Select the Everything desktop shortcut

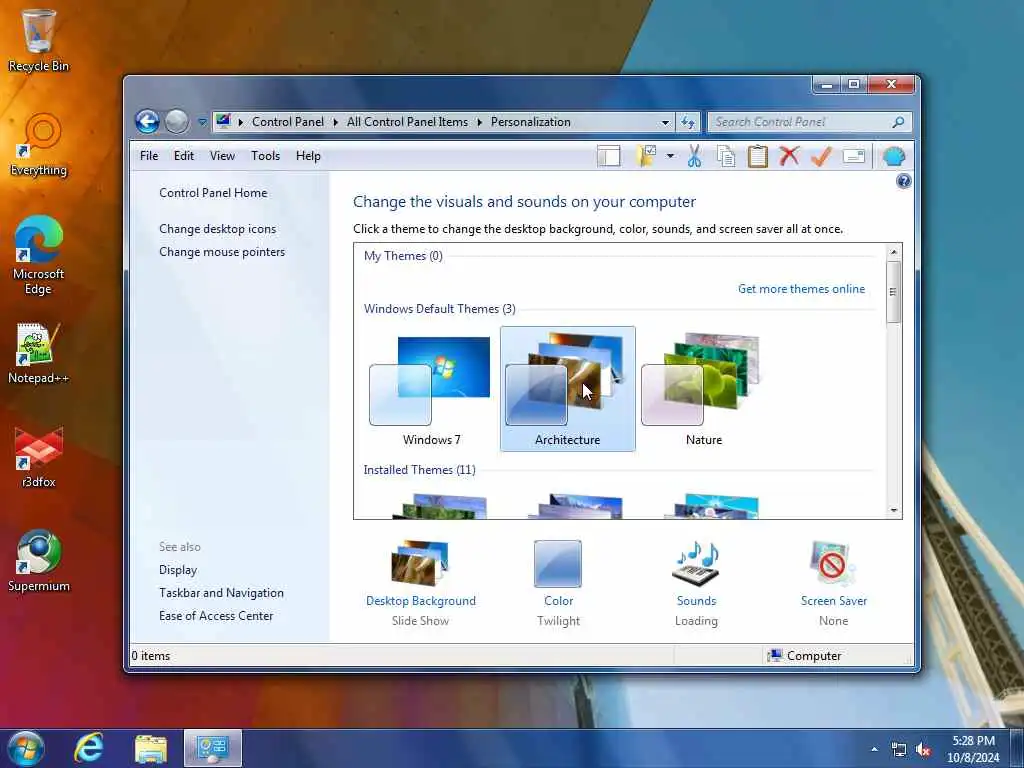coord(39,145)
